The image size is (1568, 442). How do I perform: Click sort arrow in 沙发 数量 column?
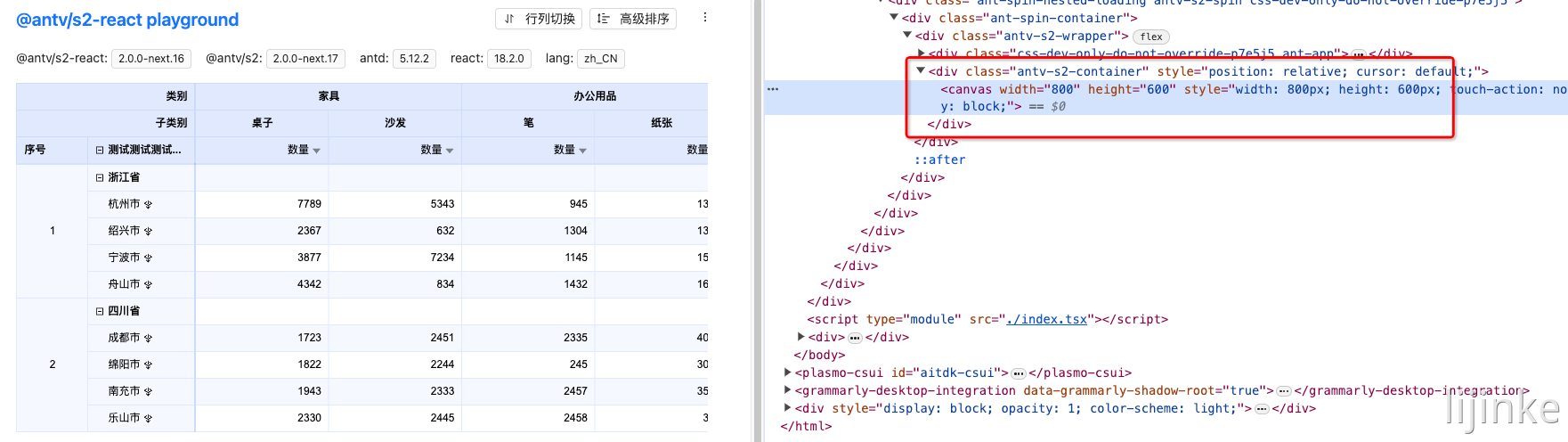450,151
